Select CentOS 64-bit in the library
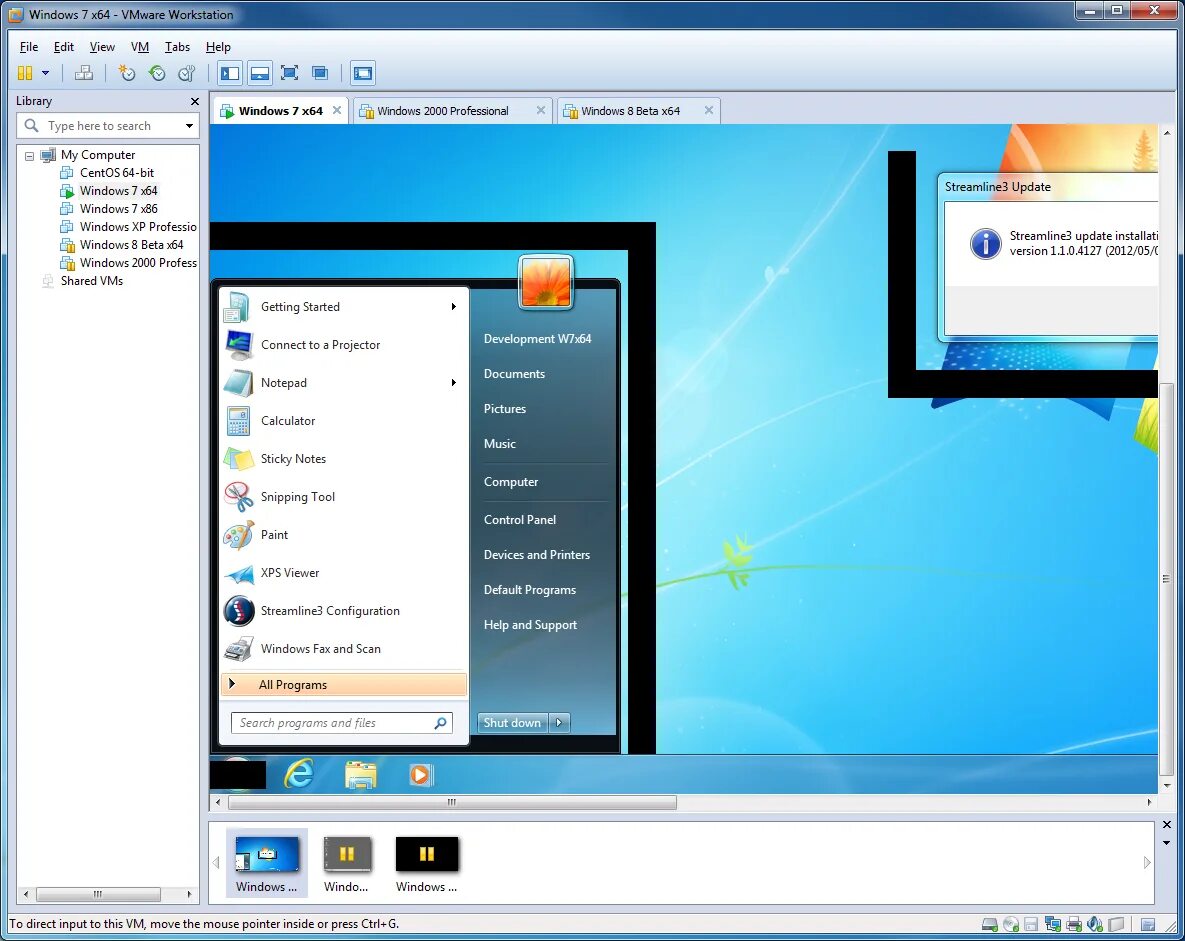 tap(116, 172)
